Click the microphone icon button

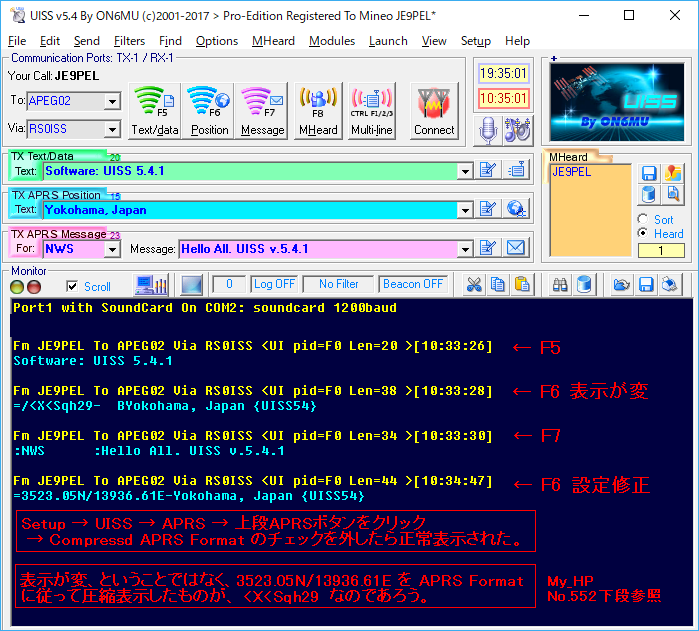pyautogui.click(x=488, y=131)
